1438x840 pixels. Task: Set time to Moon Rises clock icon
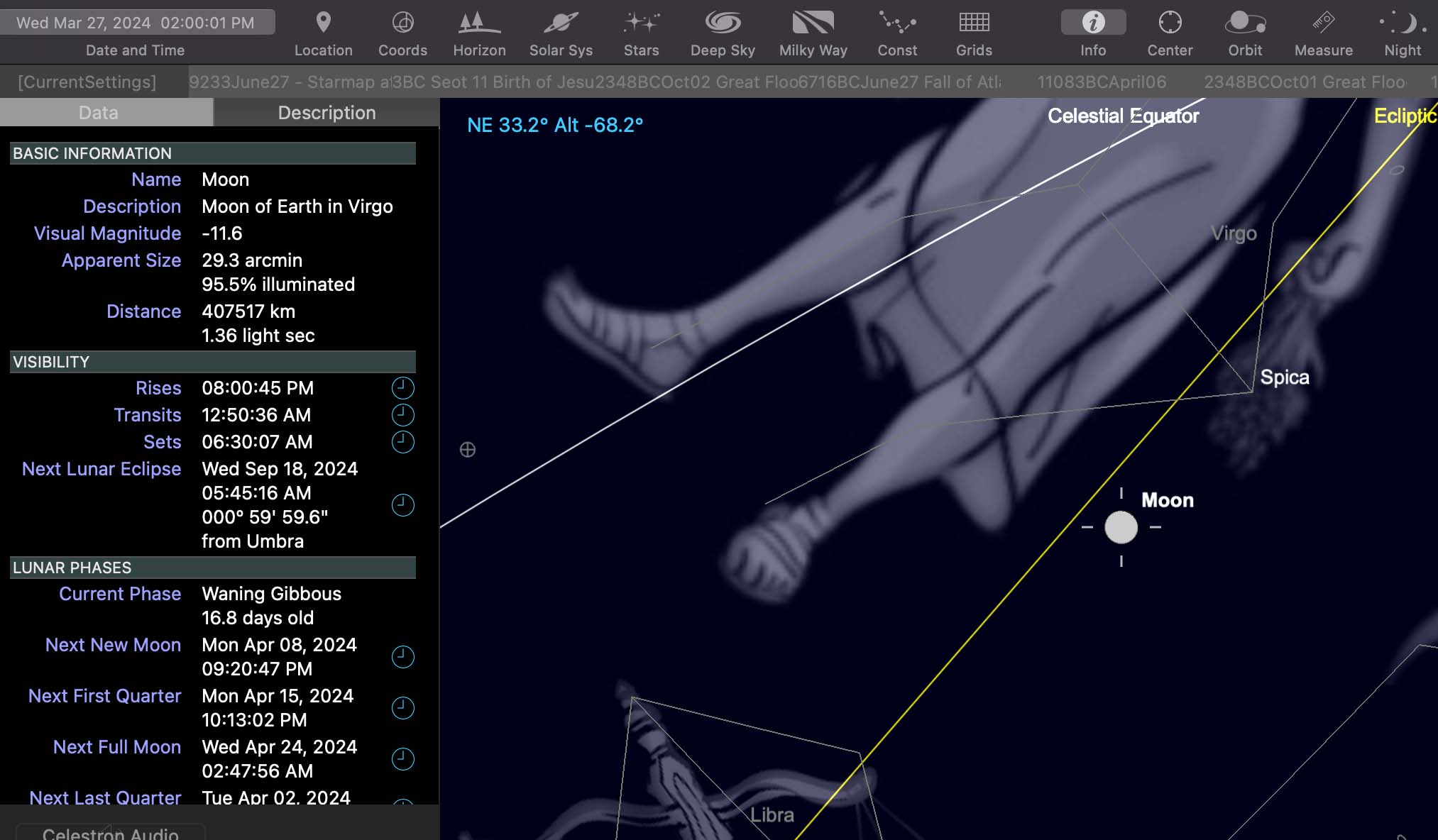click(402, 388)
